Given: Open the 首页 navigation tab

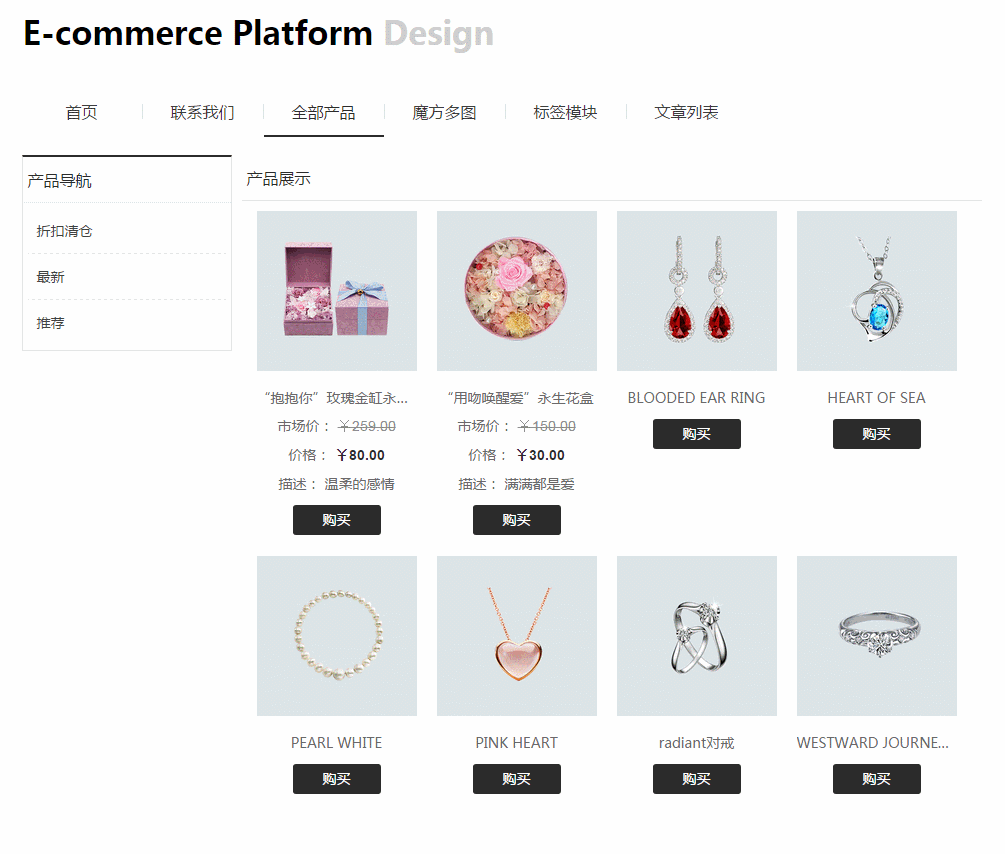Looking at the screenshot, I should (81, 113).
